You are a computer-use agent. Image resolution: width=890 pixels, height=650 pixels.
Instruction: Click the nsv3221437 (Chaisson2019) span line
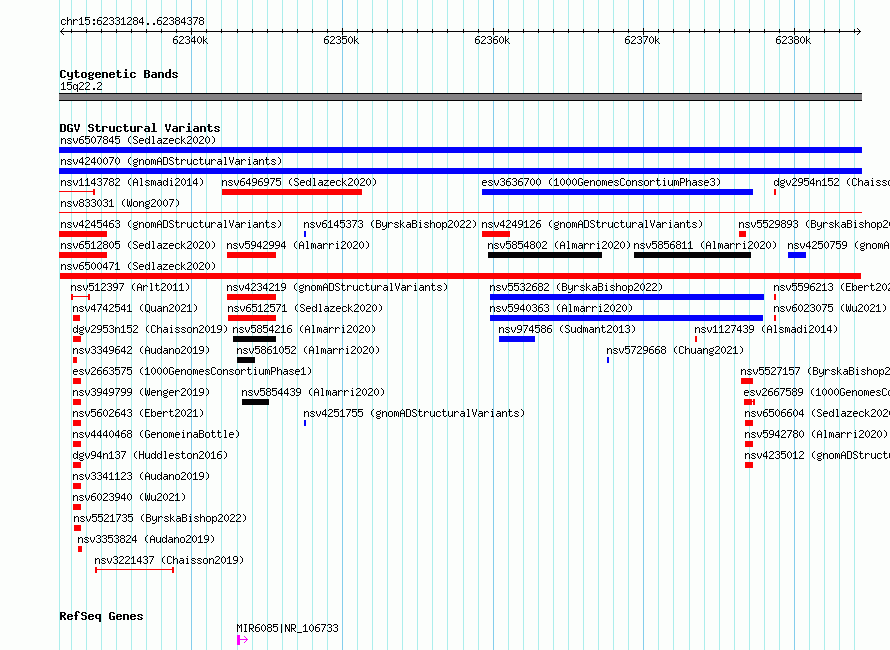click(135, 570)
